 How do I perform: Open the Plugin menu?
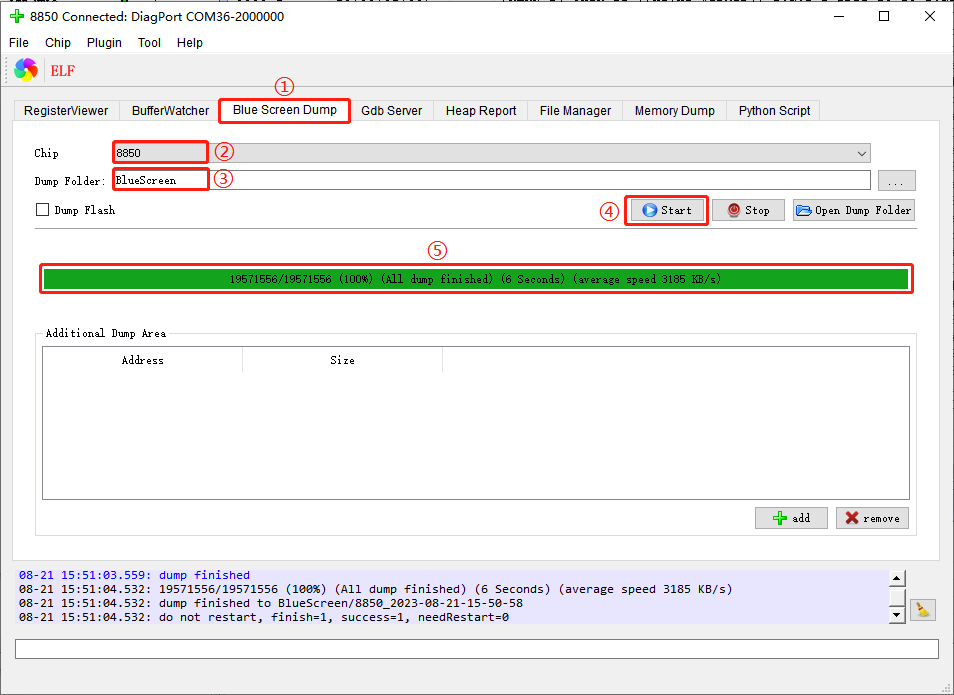[104, 43]
